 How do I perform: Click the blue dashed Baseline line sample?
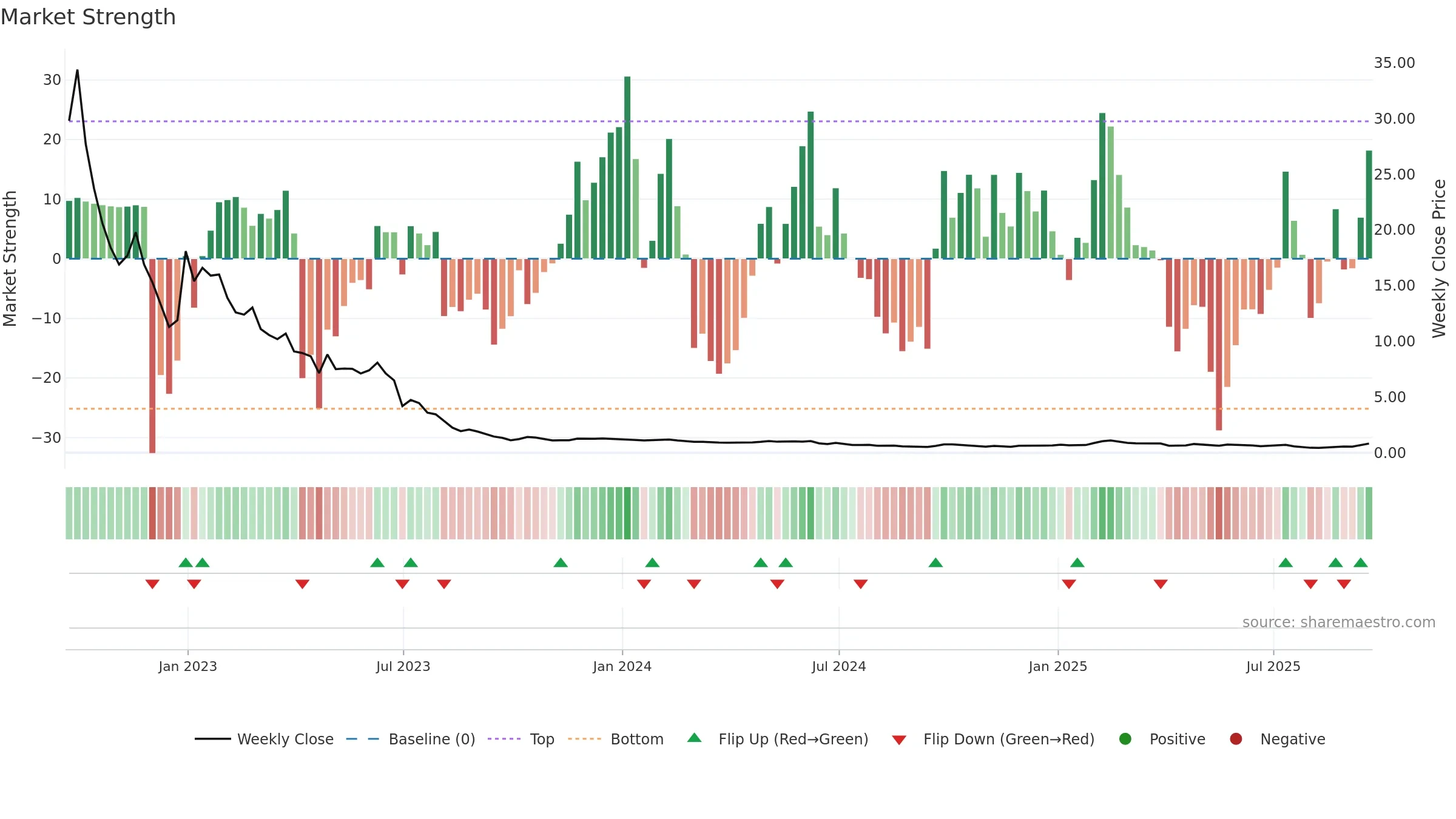[x=363, y=739]
